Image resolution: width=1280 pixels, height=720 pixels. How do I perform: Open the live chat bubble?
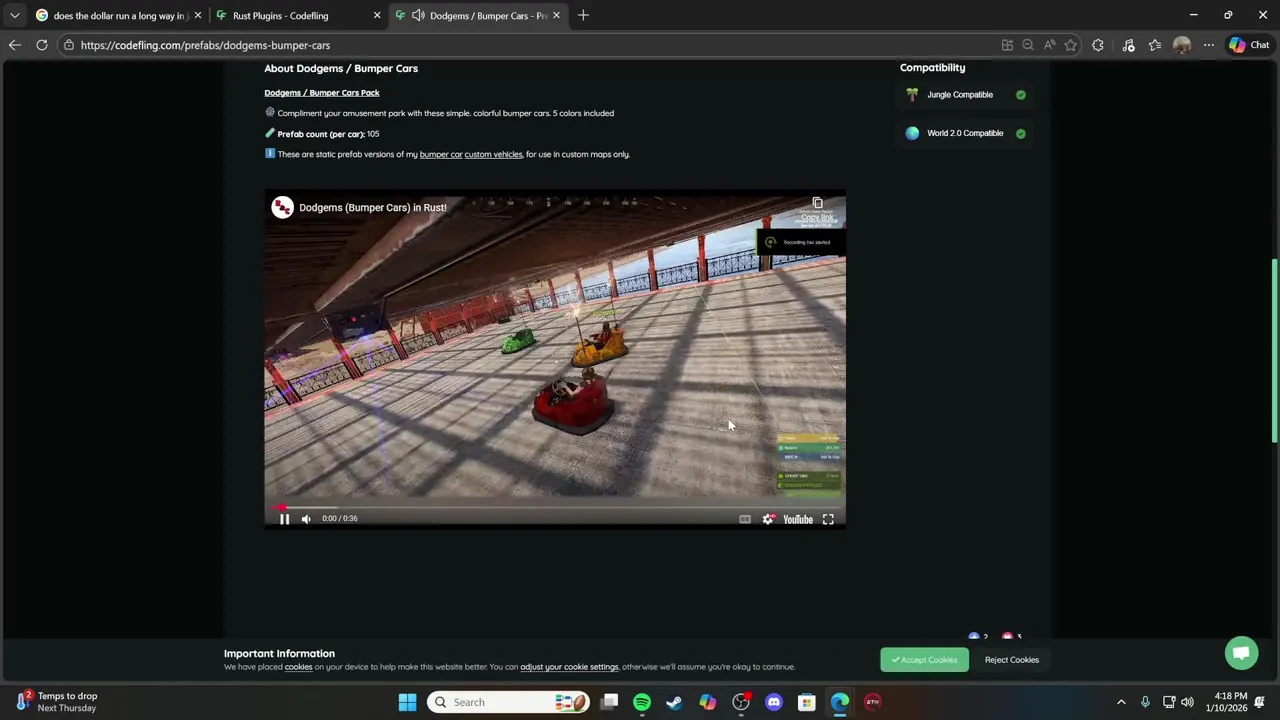pos(1241,653)
